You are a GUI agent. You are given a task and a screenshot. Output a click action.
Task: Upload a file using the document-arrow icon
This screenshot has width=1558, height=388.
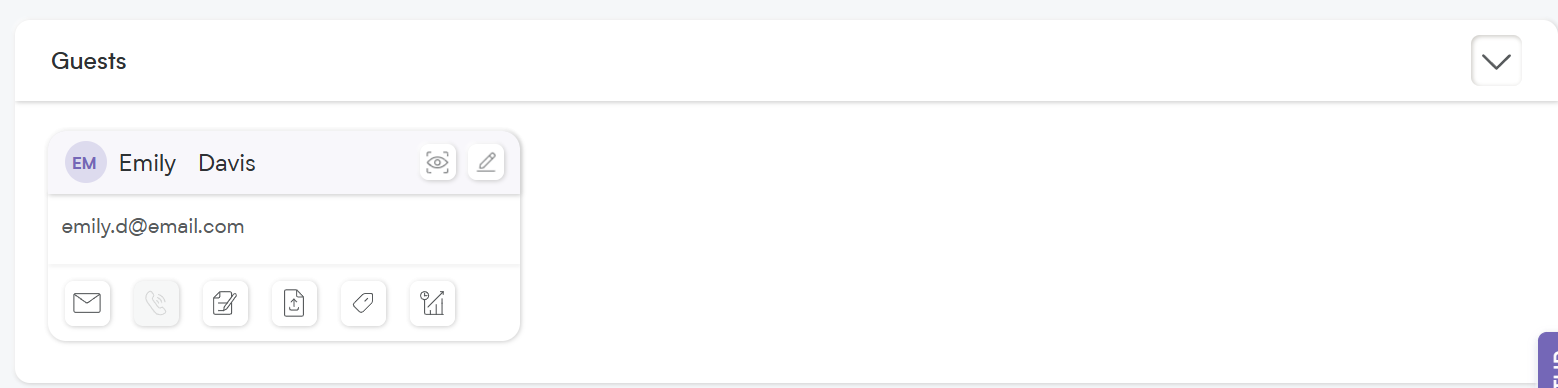(x=294, y=303)
